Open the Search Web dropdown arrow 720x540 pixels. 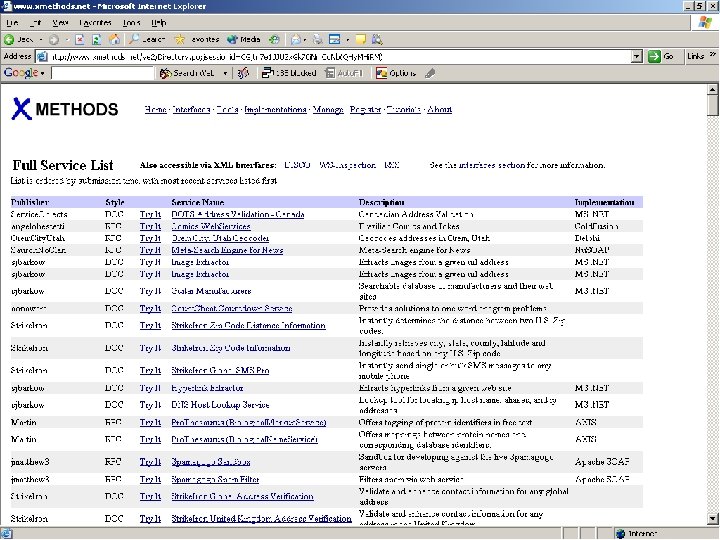pyautogui.click(x=225, y=73)
